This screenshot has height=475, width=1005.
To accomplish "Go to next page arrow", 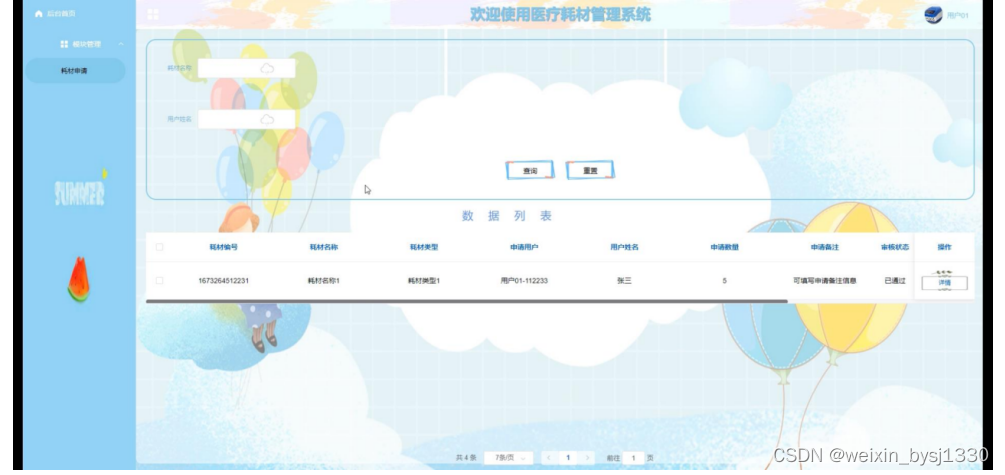I will coord(587,458).
